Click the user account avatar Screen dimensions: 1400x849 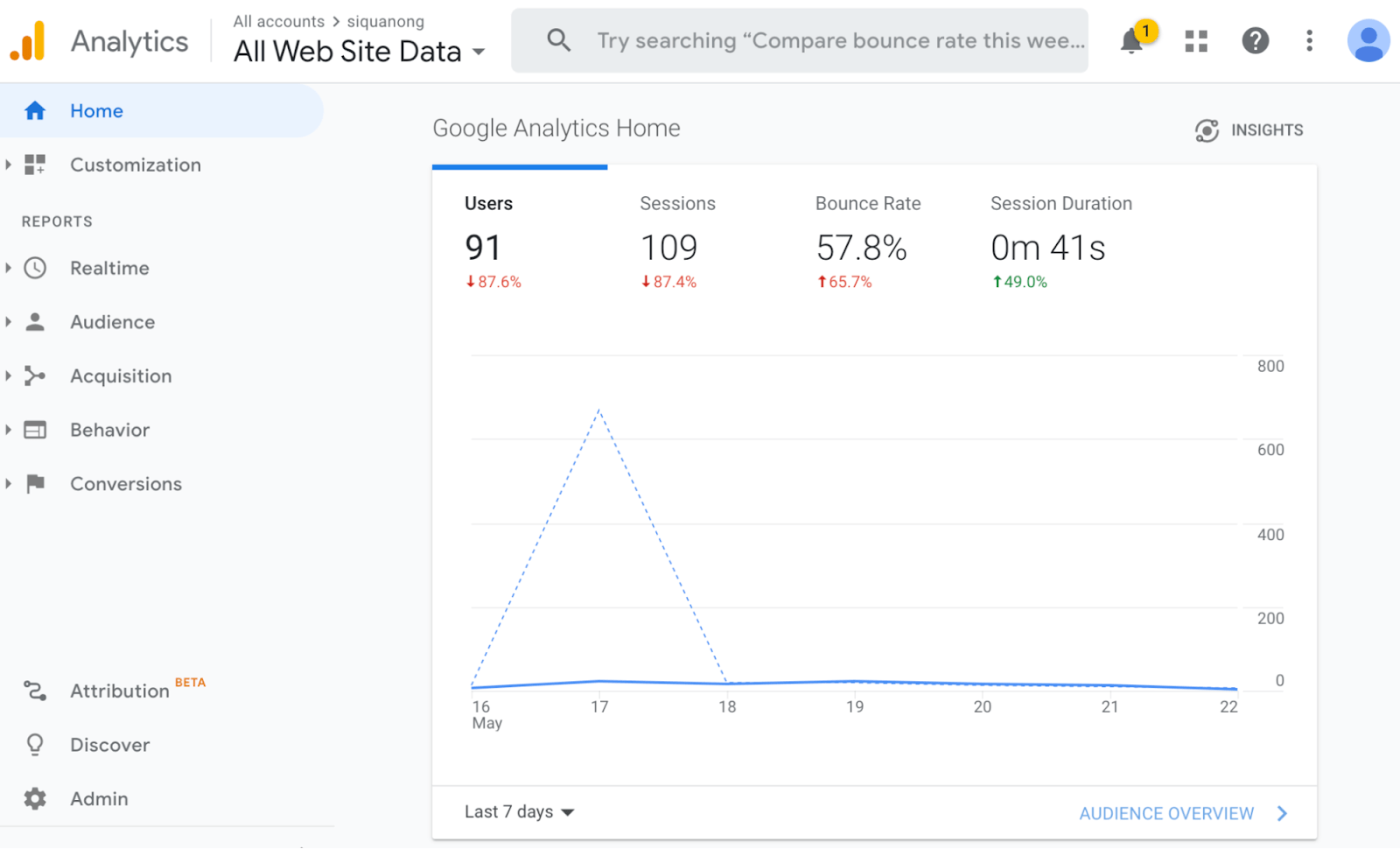pos(1368,40)
